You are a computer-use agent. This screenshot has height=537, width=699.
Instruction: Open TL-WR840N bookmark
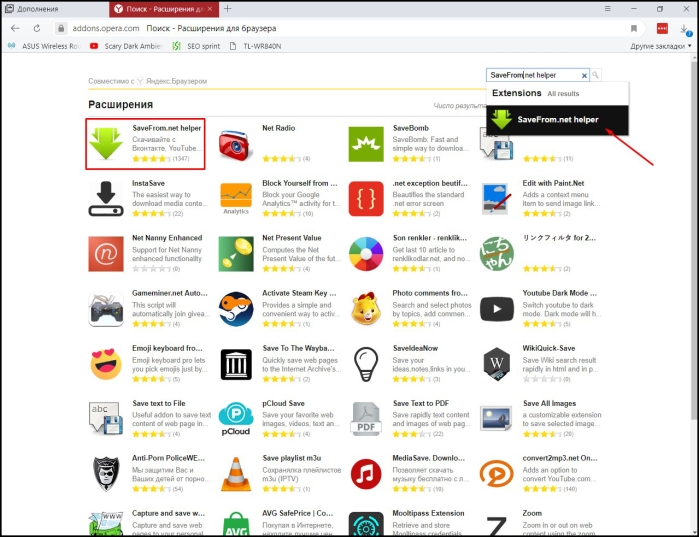click(256, 46)
